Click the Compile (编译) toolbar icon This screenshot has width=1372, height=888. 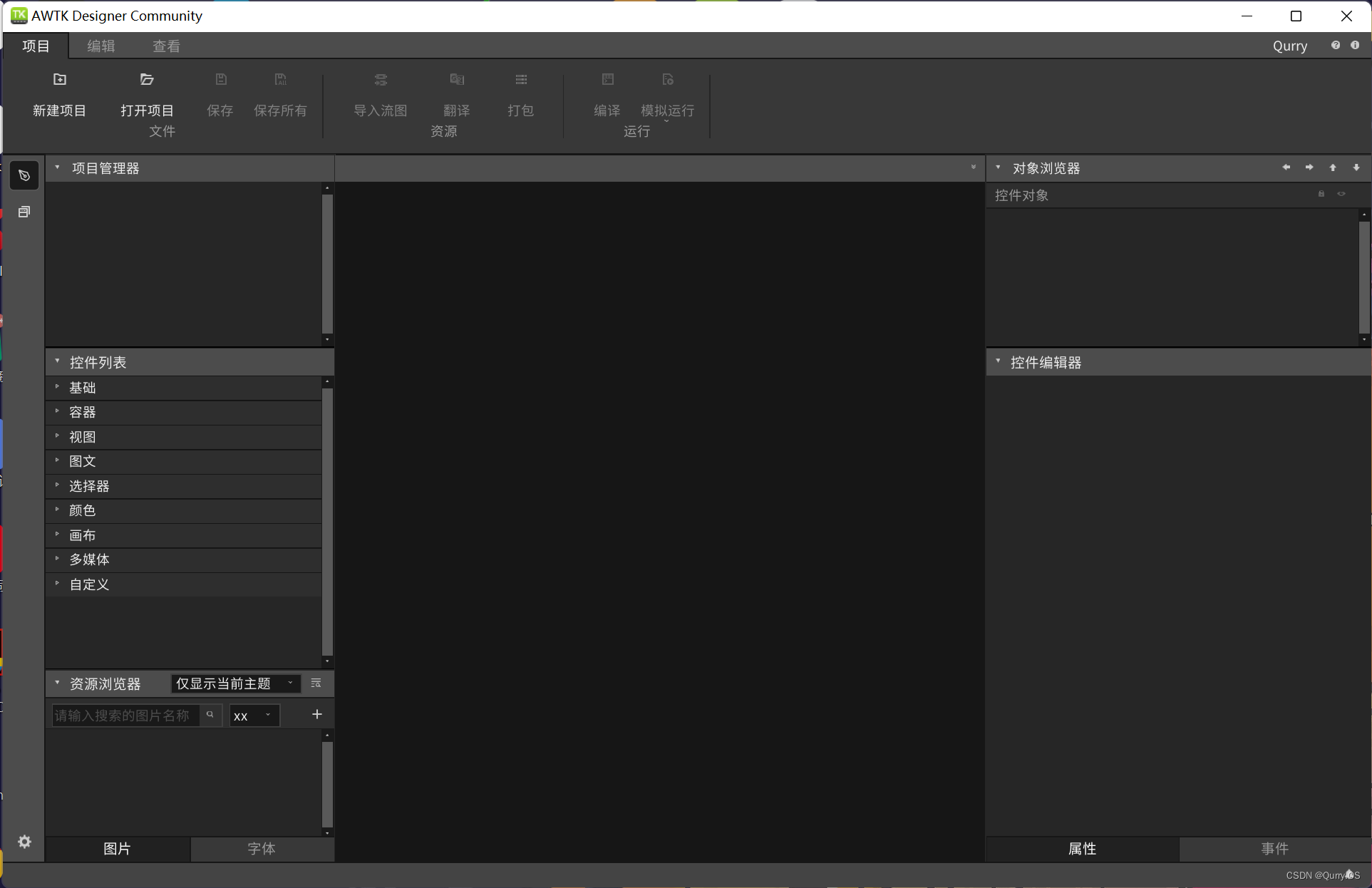coord(608,79)
